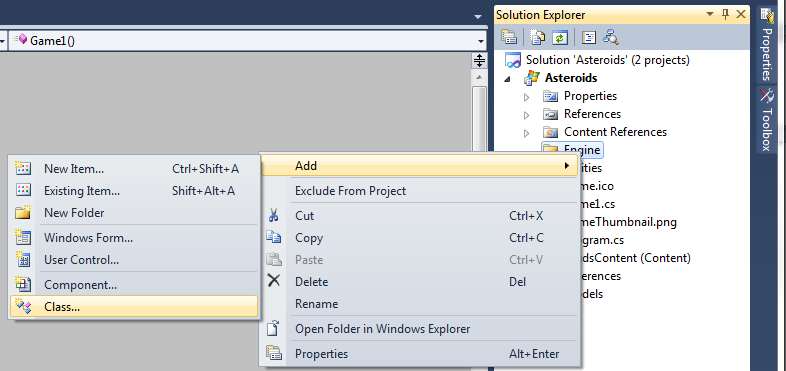Choose User Control... in Add submenu
Viewport: 786px width, 371px height.
[134, 260]
